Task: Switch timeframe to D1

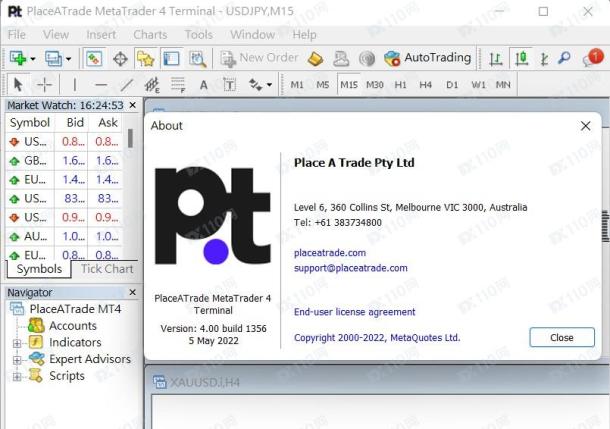Action: (x=452, y=85)
